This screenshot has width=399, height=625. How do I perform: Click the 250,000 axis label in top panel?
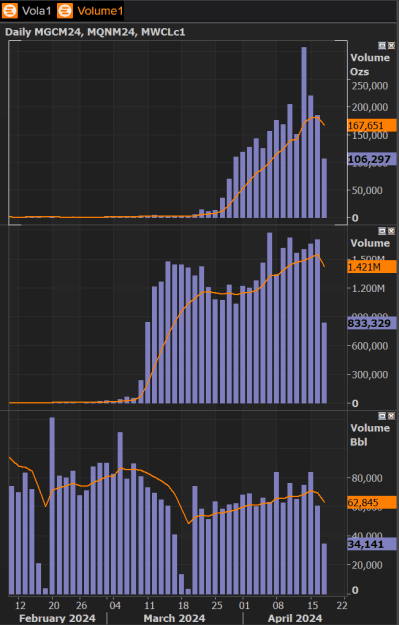(x=370, y=86)
